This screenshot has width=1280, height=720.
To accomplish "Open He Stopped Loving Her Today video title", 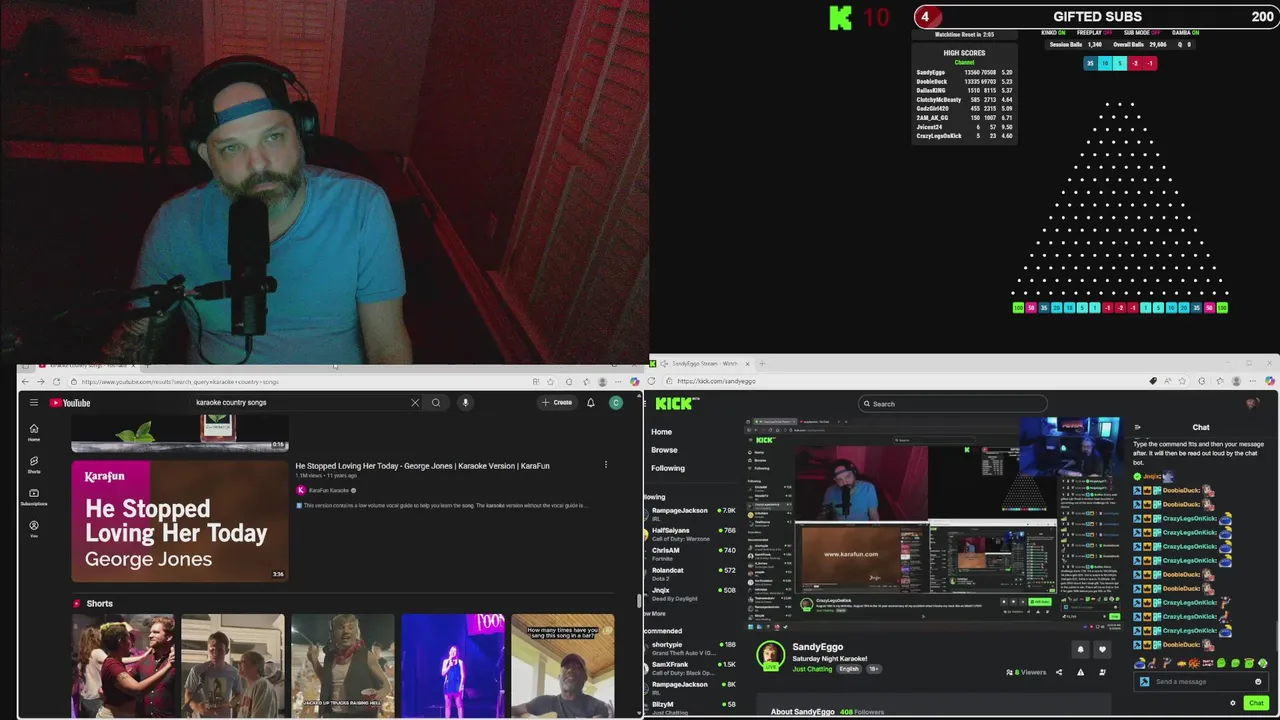I will pyautogui.click(x=422, y=466).
